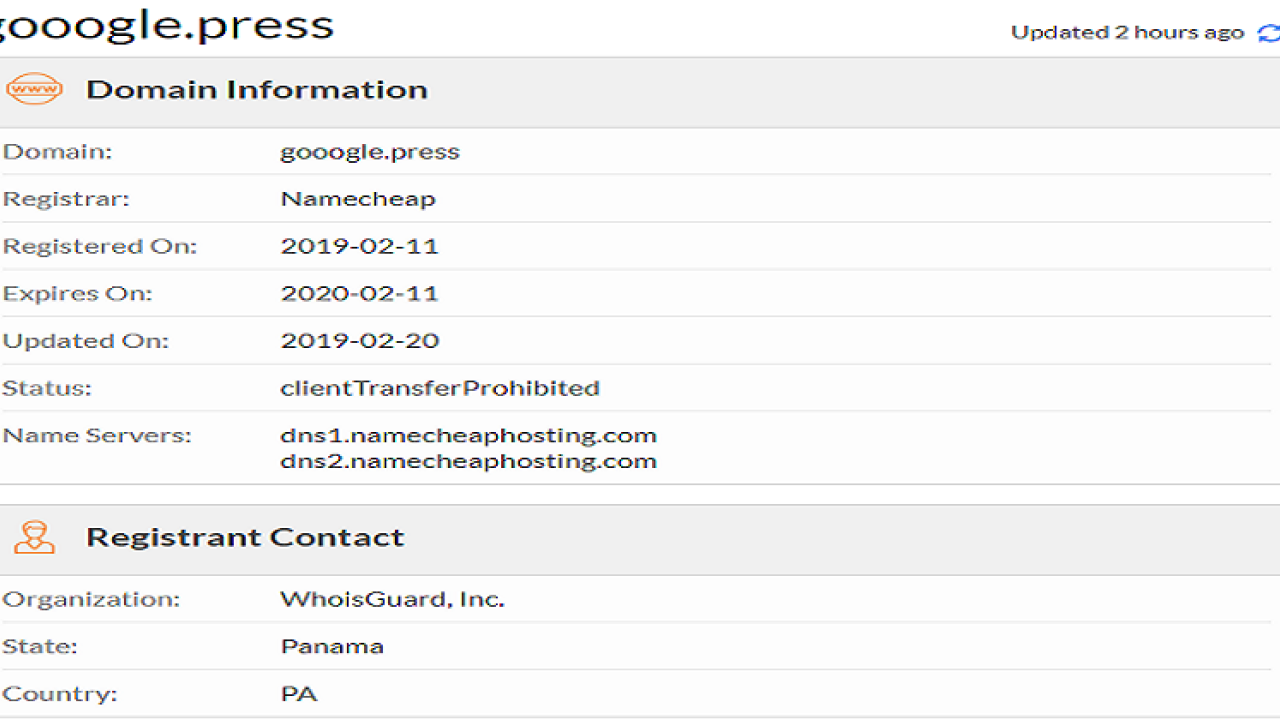Click the gooogle.press page title
1280x720 pixels.
(165, 24)
